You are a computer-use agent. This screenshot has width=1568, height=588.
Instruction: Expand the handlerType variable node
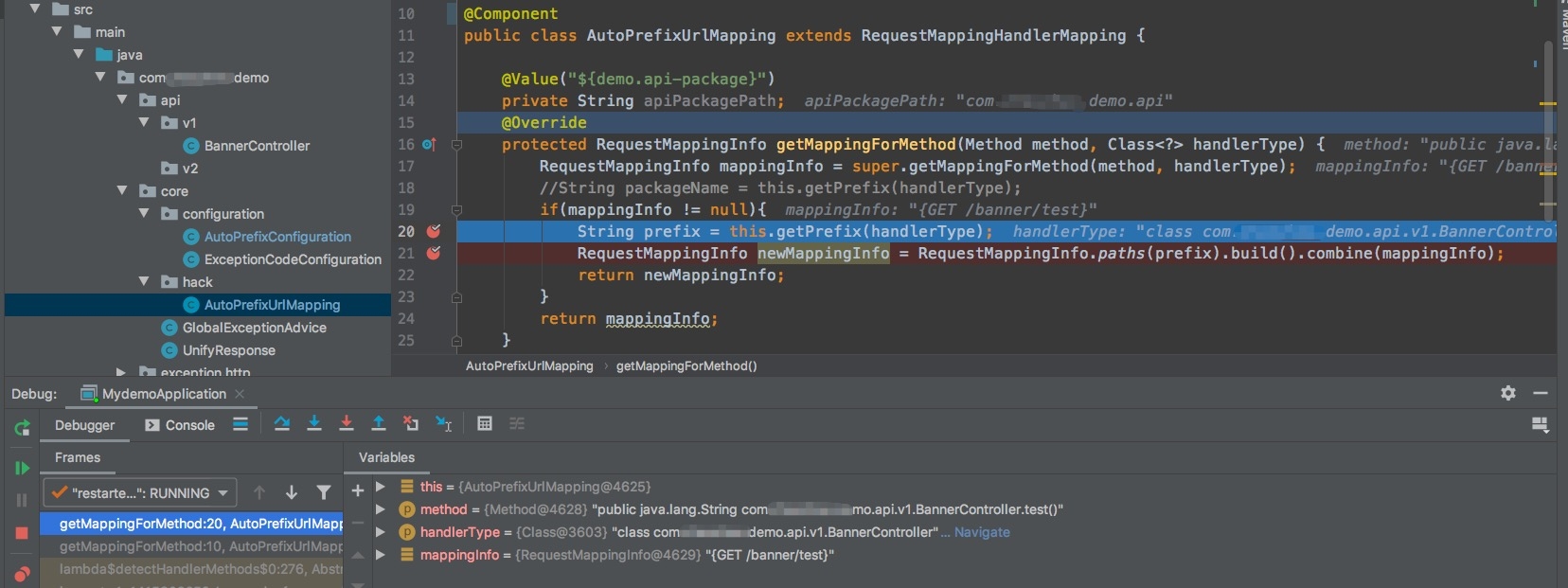[x=381, y=532]
